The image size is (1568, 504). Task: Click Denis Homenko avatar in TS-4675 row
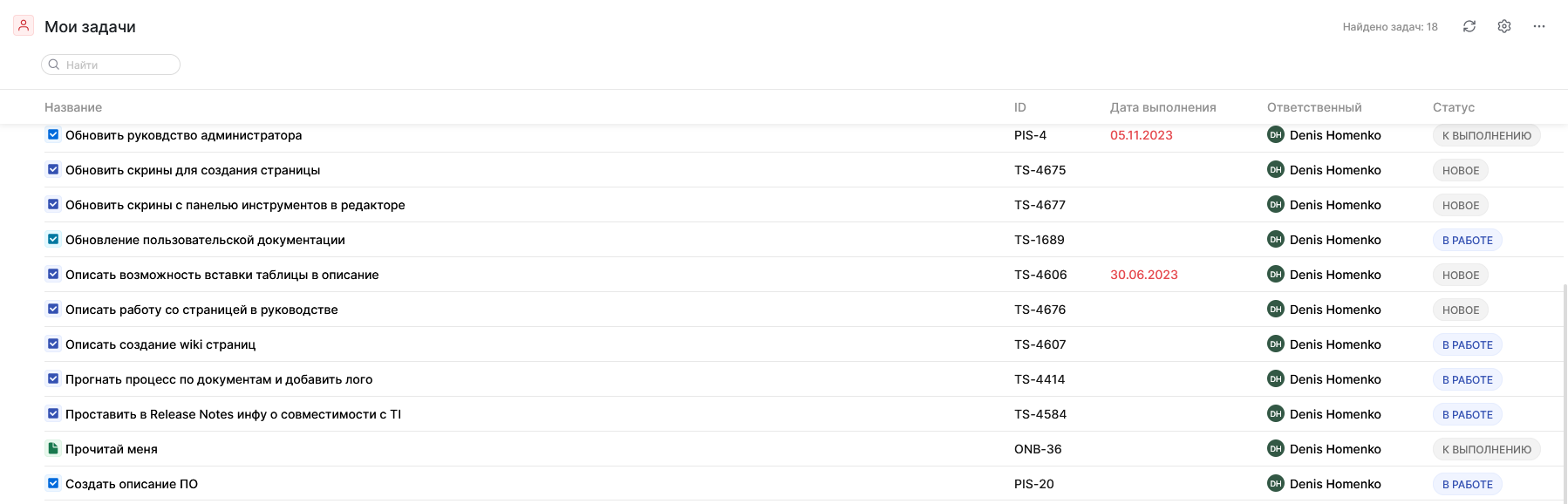tap(1275, 170)
